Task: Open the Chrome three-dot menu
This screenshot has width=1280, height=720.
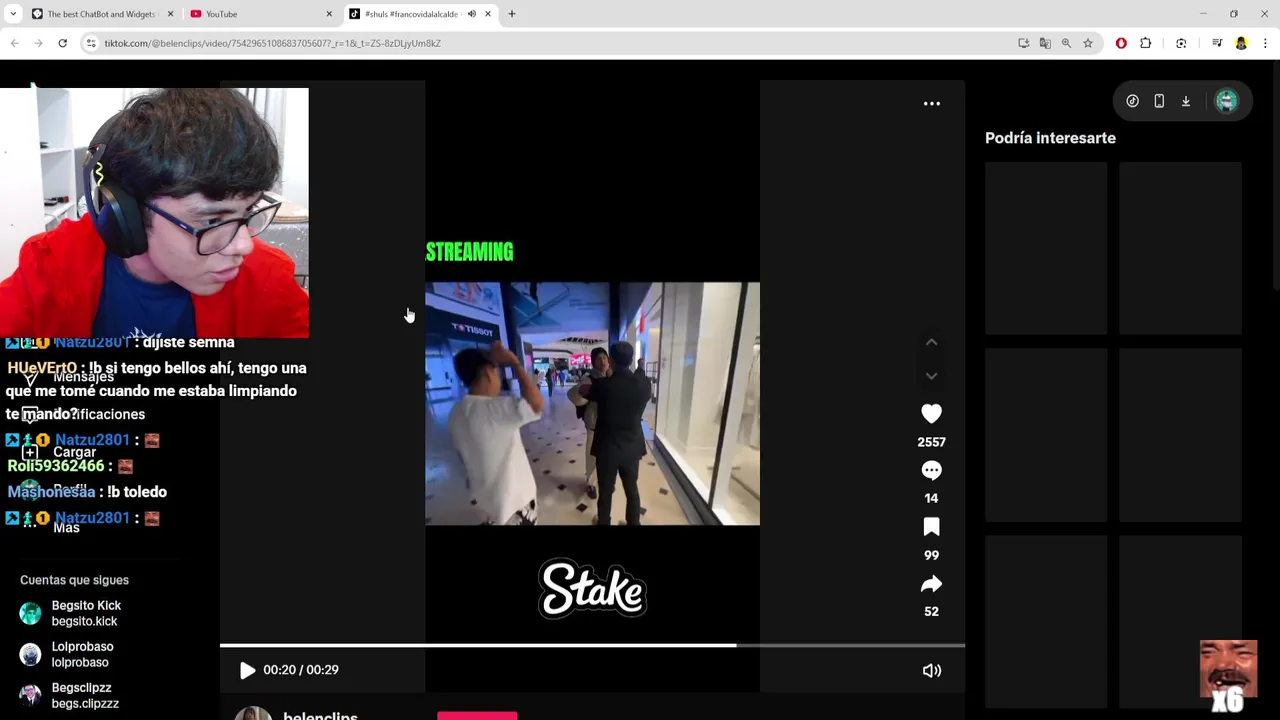Action: tap(1265, 43)
